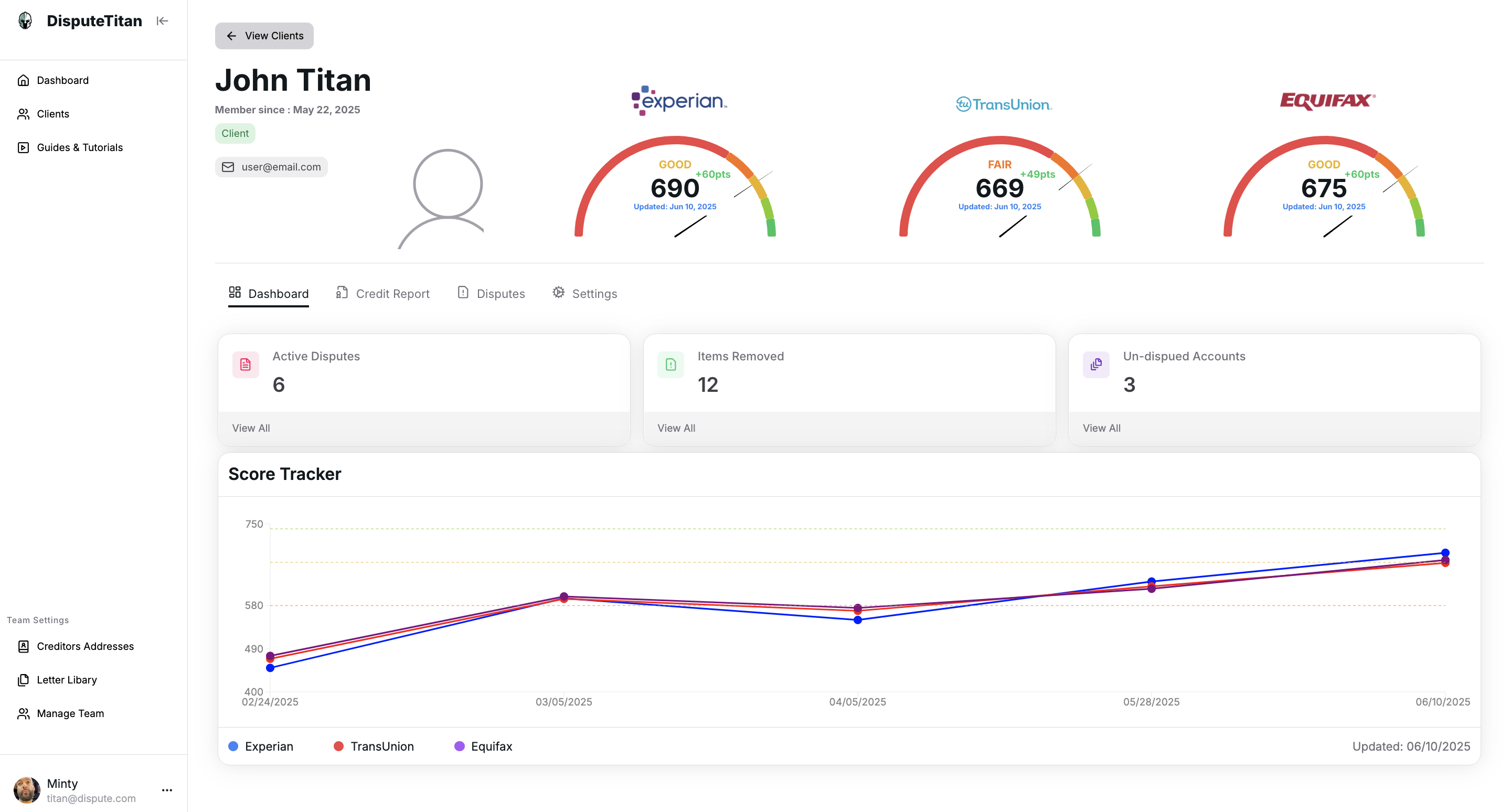Click the gear icon on Settings tab
Image resolution: width=1511 pixels, height=812 pixels.
coord(558,292)
